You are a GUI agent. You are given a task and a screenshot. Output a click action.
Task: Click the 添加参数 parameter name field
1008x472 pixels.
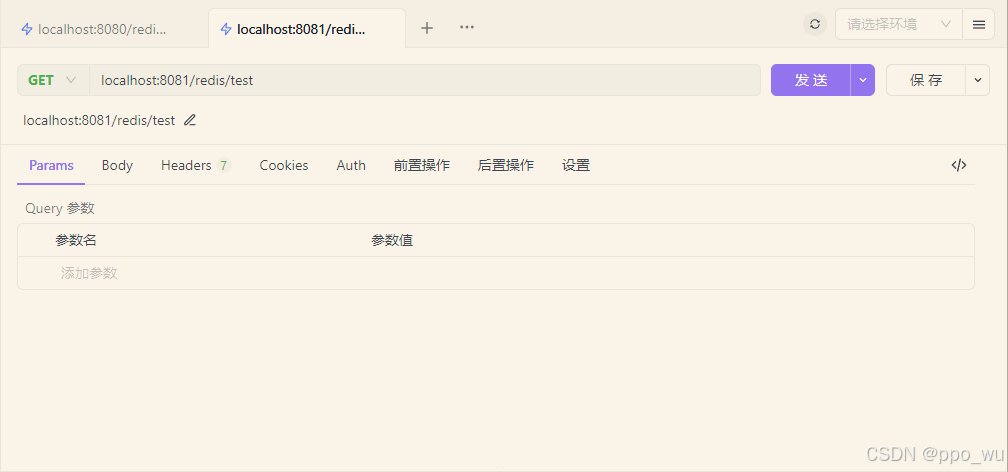point(89,273)
